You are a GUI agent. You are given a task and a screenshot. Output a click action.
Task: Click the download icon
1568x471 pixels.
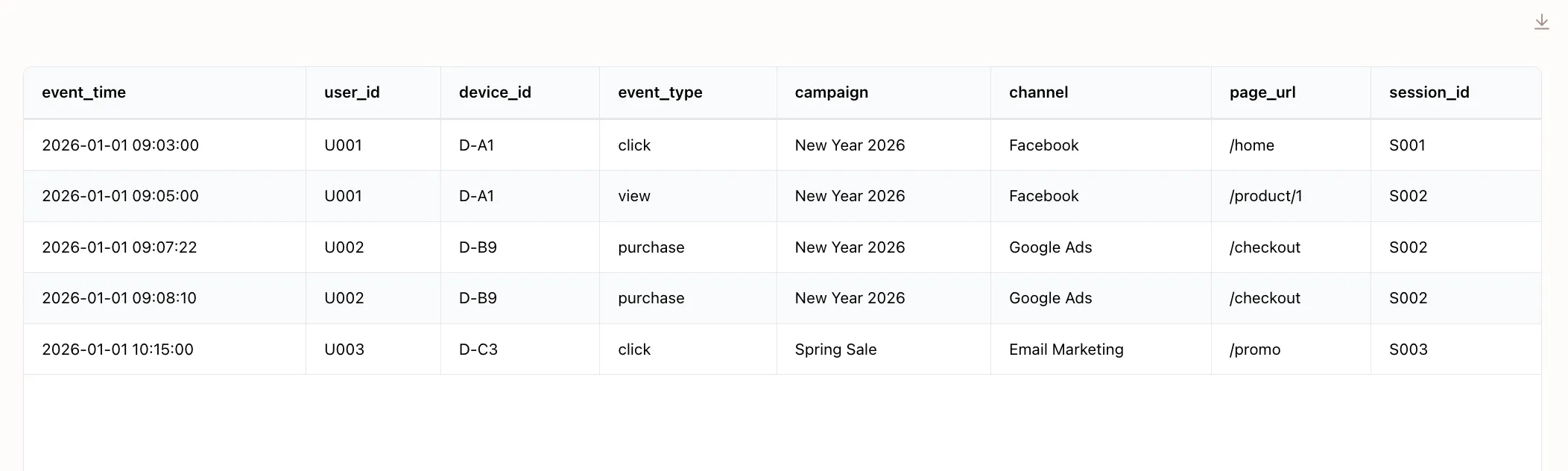1541,22
